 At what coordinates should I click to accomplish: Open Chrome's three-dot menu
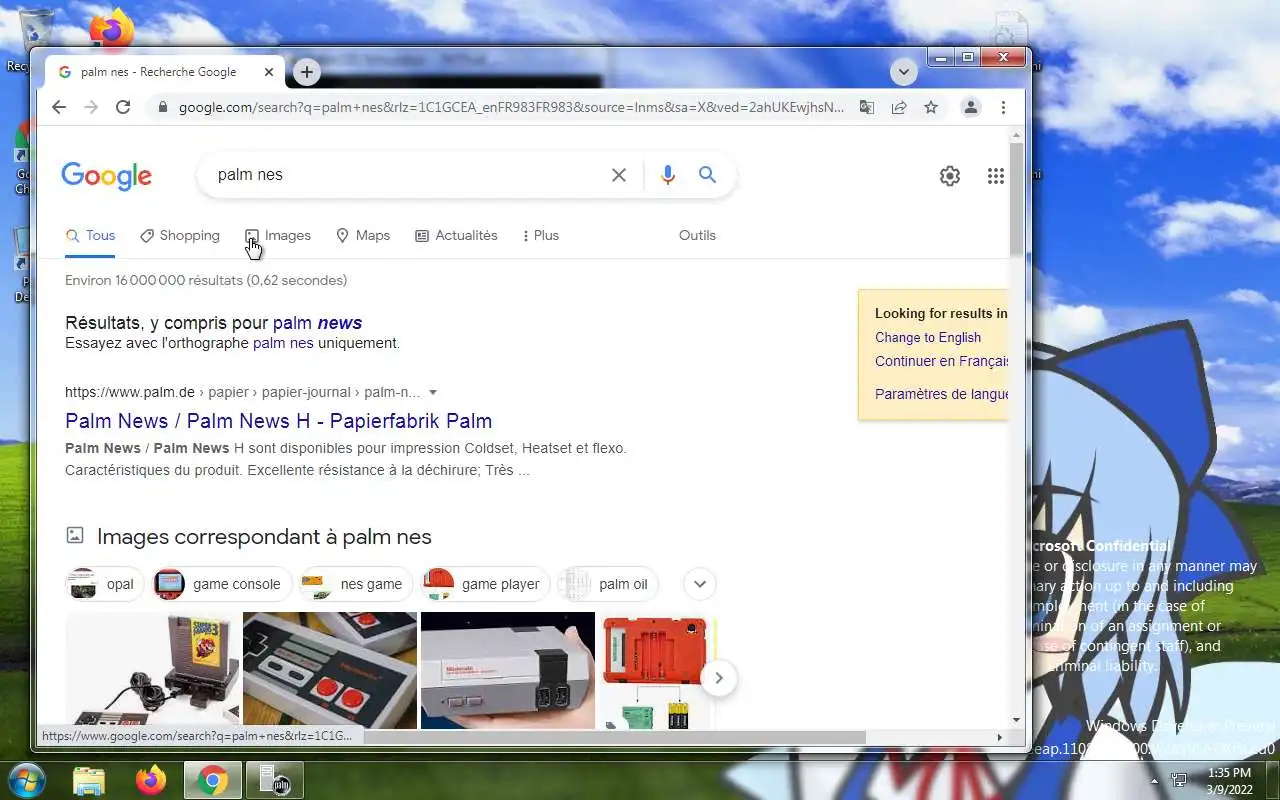pyautogui.click(x=1003, y=107)
